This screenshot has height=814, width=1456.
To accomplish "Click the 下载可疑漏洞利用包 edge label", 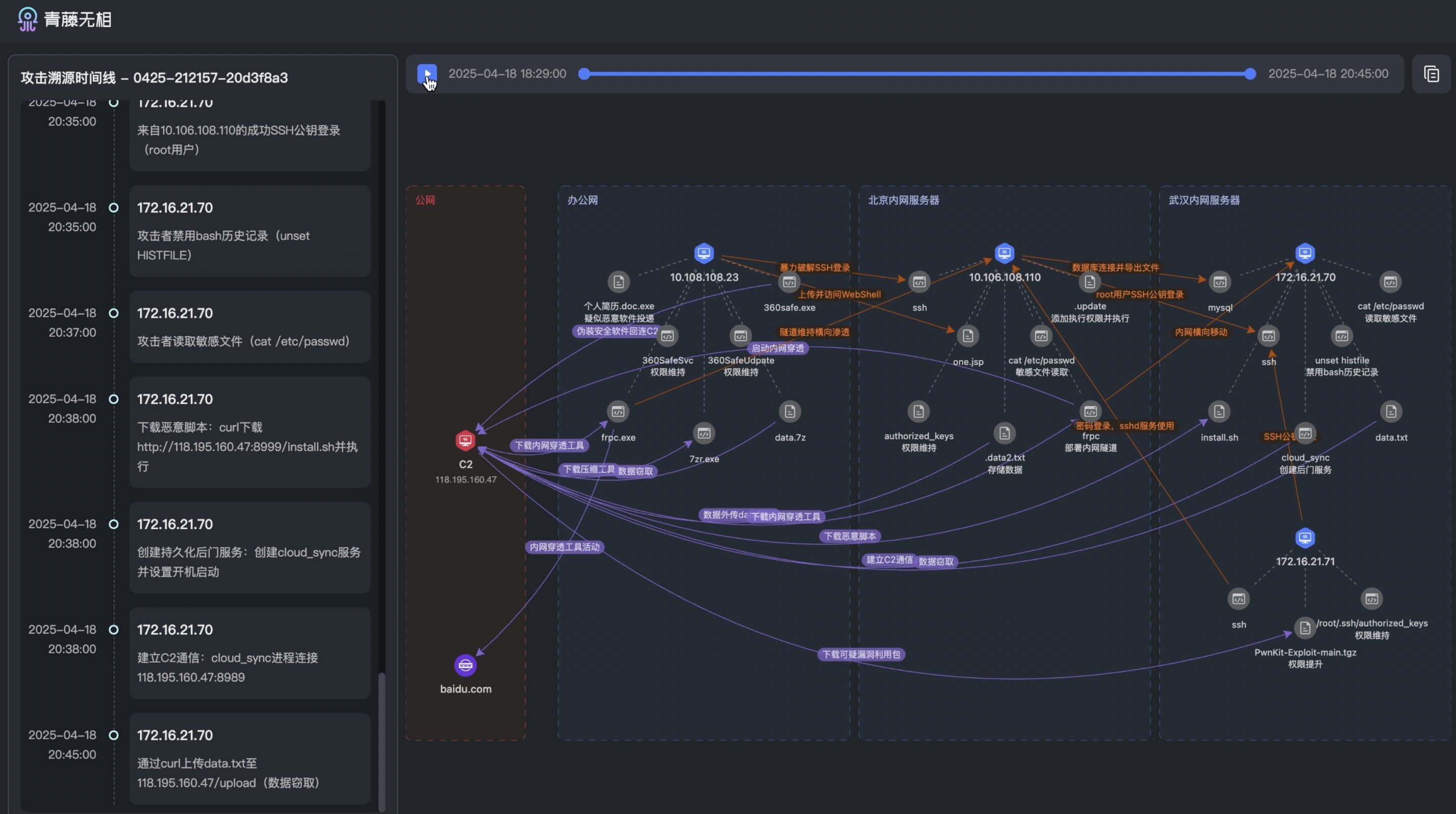I will tap(861, 655).
